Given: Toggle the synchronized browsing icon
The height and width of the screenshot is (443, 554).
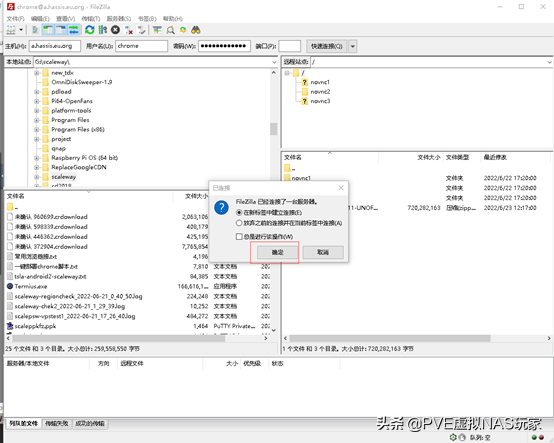Looking at the screenshot, I should [183, 30].
